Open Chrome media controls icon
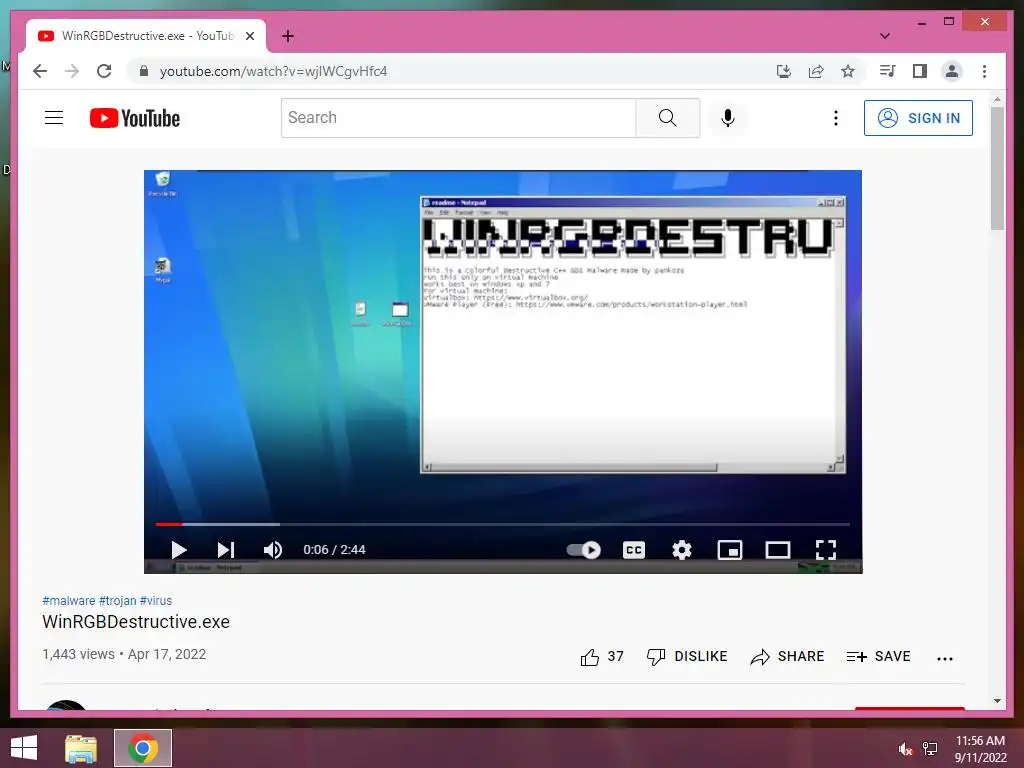This screenshot has width=1024, height=768. pos(888,71)
